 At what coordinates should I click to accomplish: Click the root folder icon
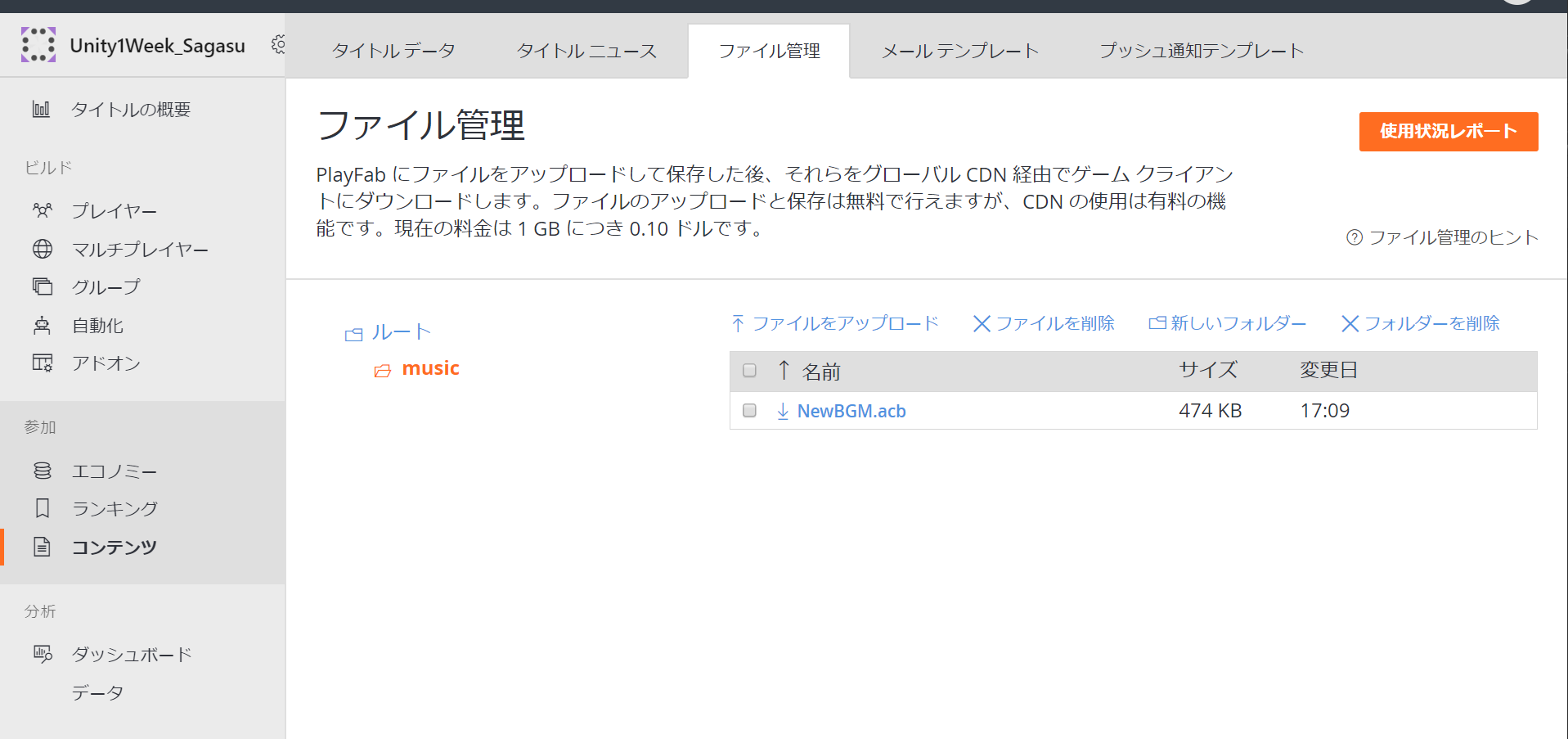tap(354, 334)
